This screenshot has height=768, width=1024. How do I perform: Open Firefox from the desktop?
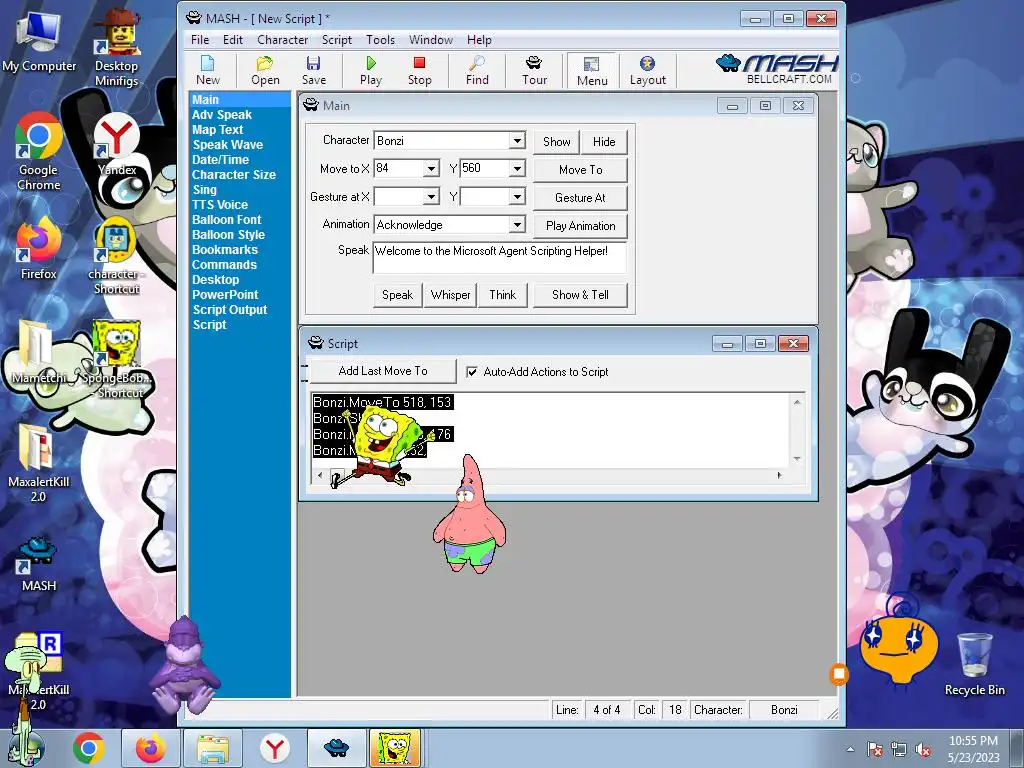[x=39, y=249]
